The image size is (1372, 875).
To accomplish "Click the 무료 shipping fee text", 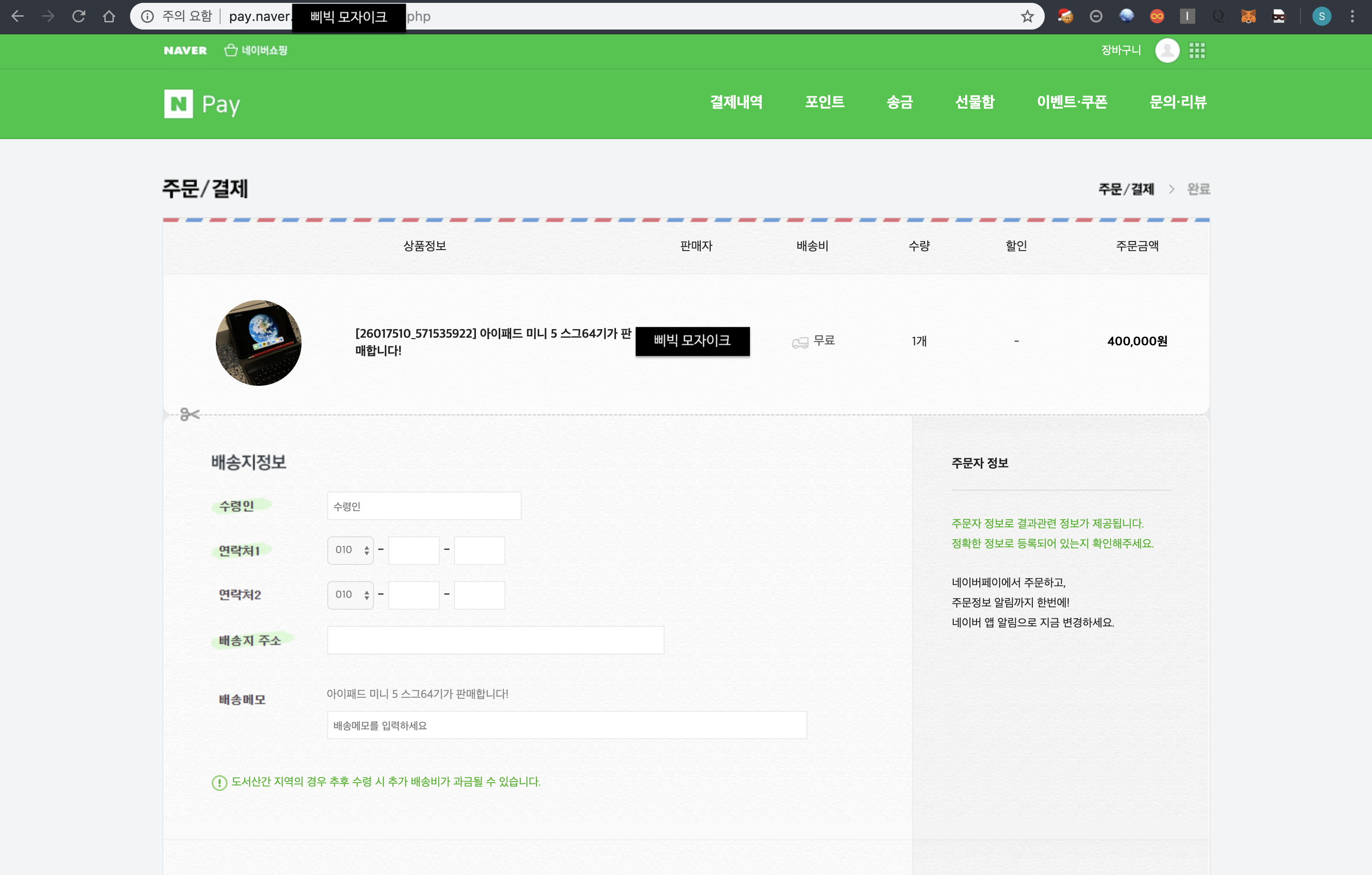I will click(x=824, y=341).
